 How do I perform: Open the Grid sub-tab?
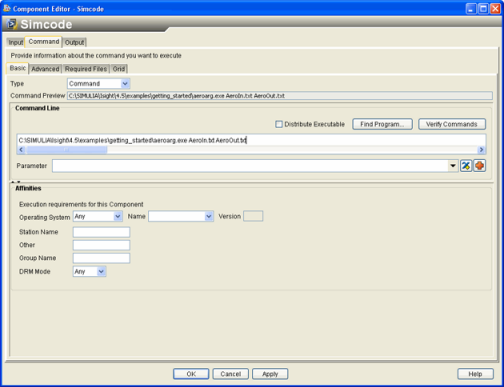[119, 69]
